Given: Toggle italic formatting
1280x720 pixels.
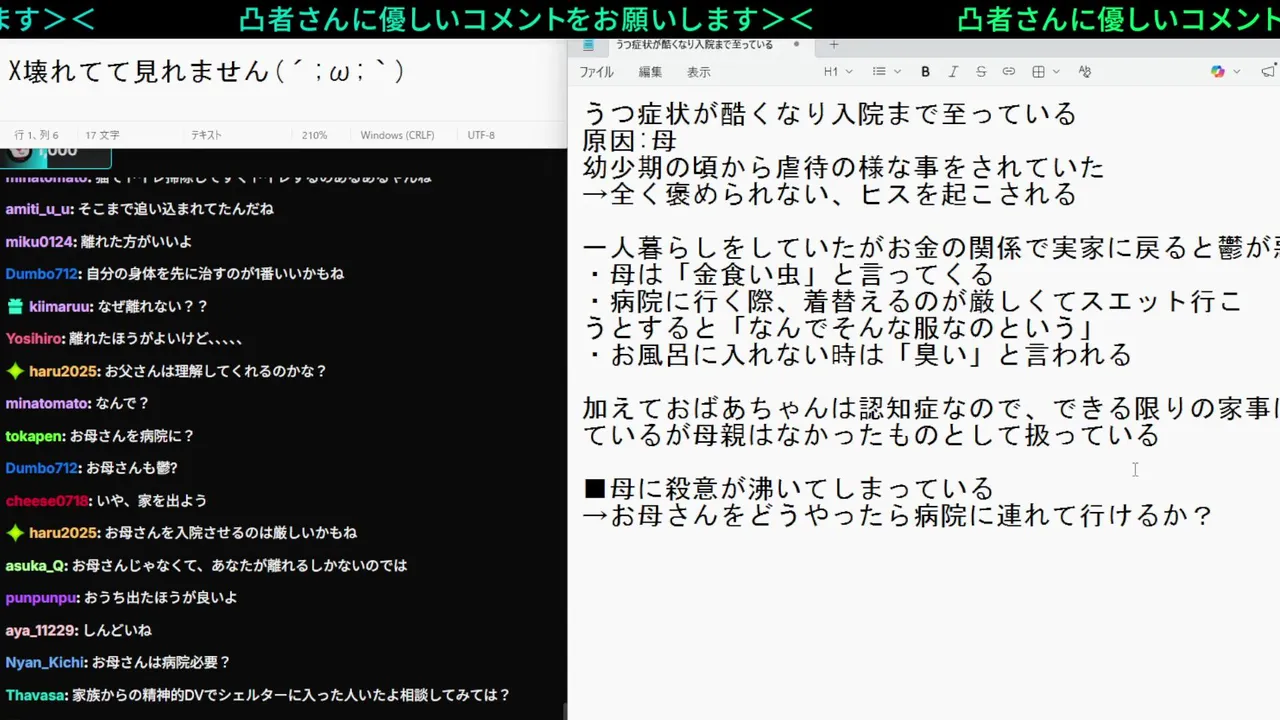Looking at the screenshot, I should pyautogui.click(x=953, y=72).
